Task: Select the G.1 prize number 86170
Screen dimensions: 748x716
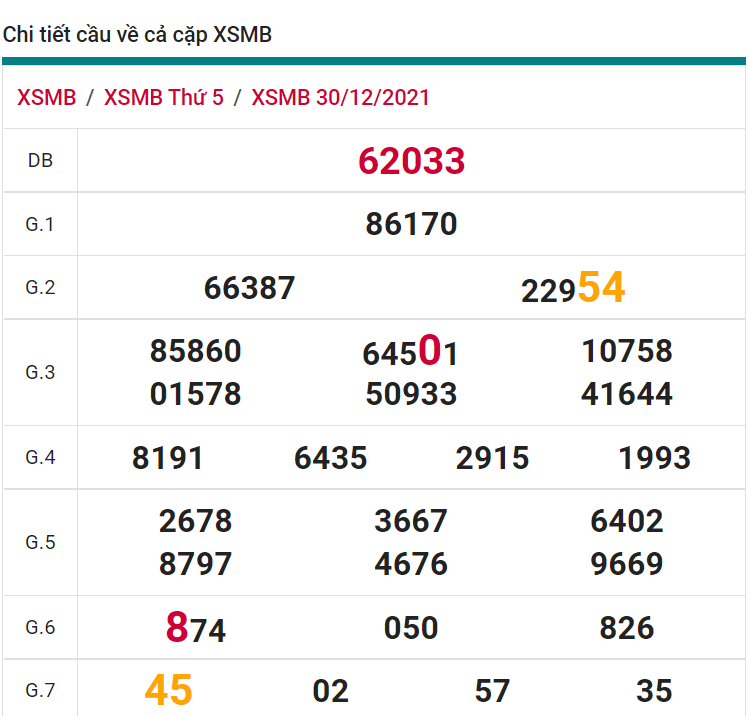Action: point(411,224)
